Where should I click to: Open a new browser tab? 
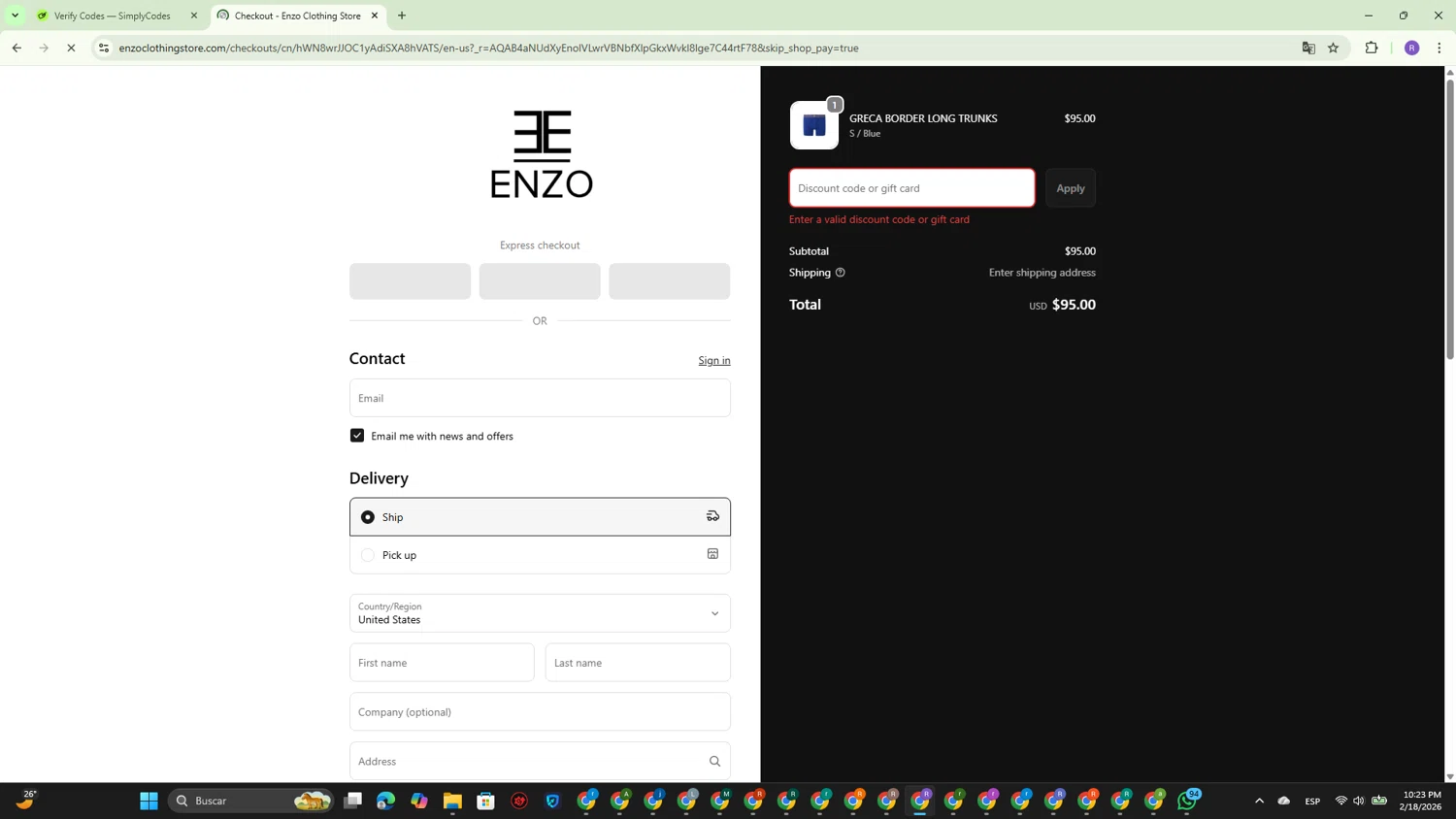click(402, 16)
